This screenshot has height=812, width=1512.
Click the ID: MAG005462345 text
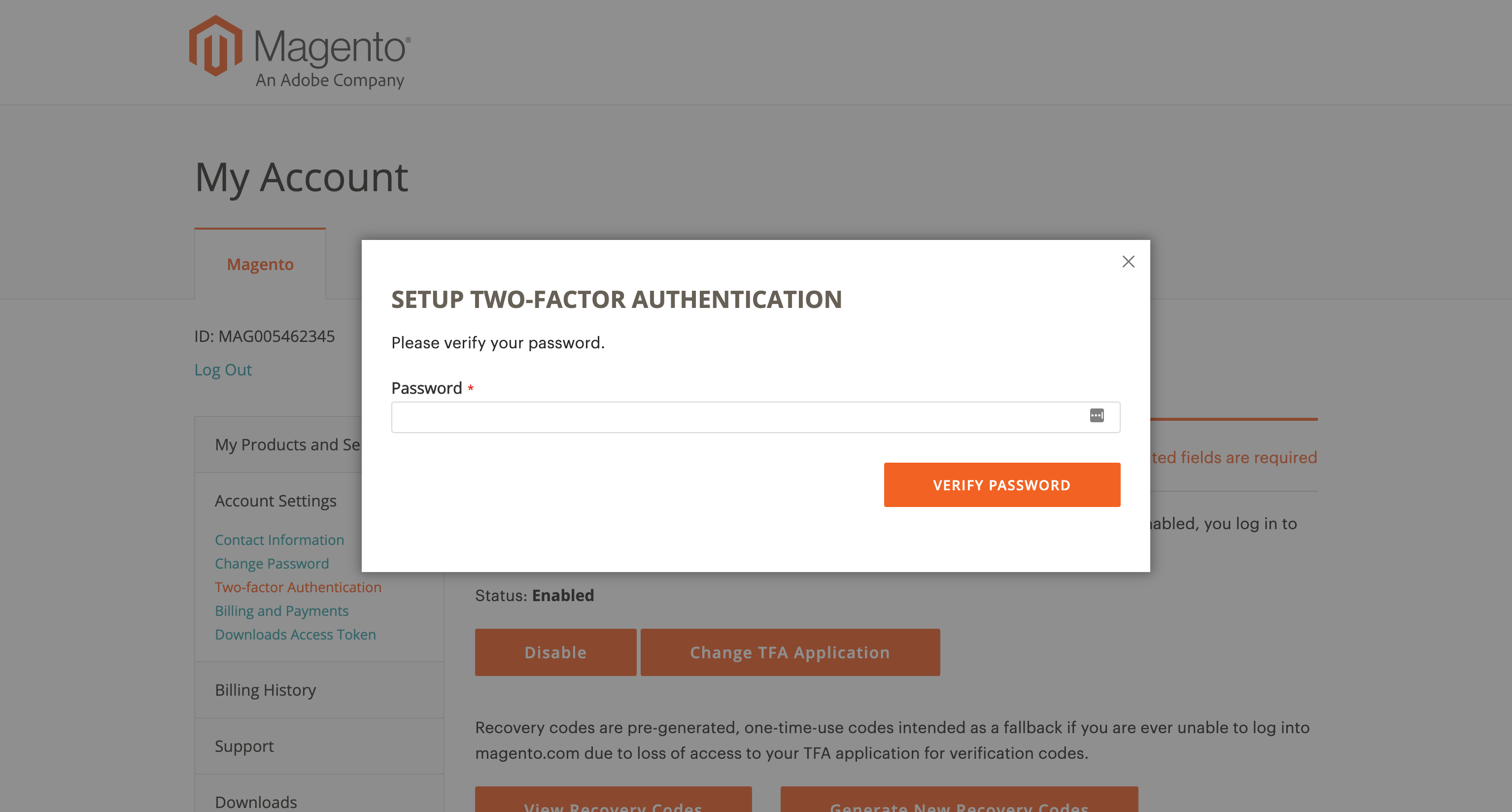click(x=265, y=336)
